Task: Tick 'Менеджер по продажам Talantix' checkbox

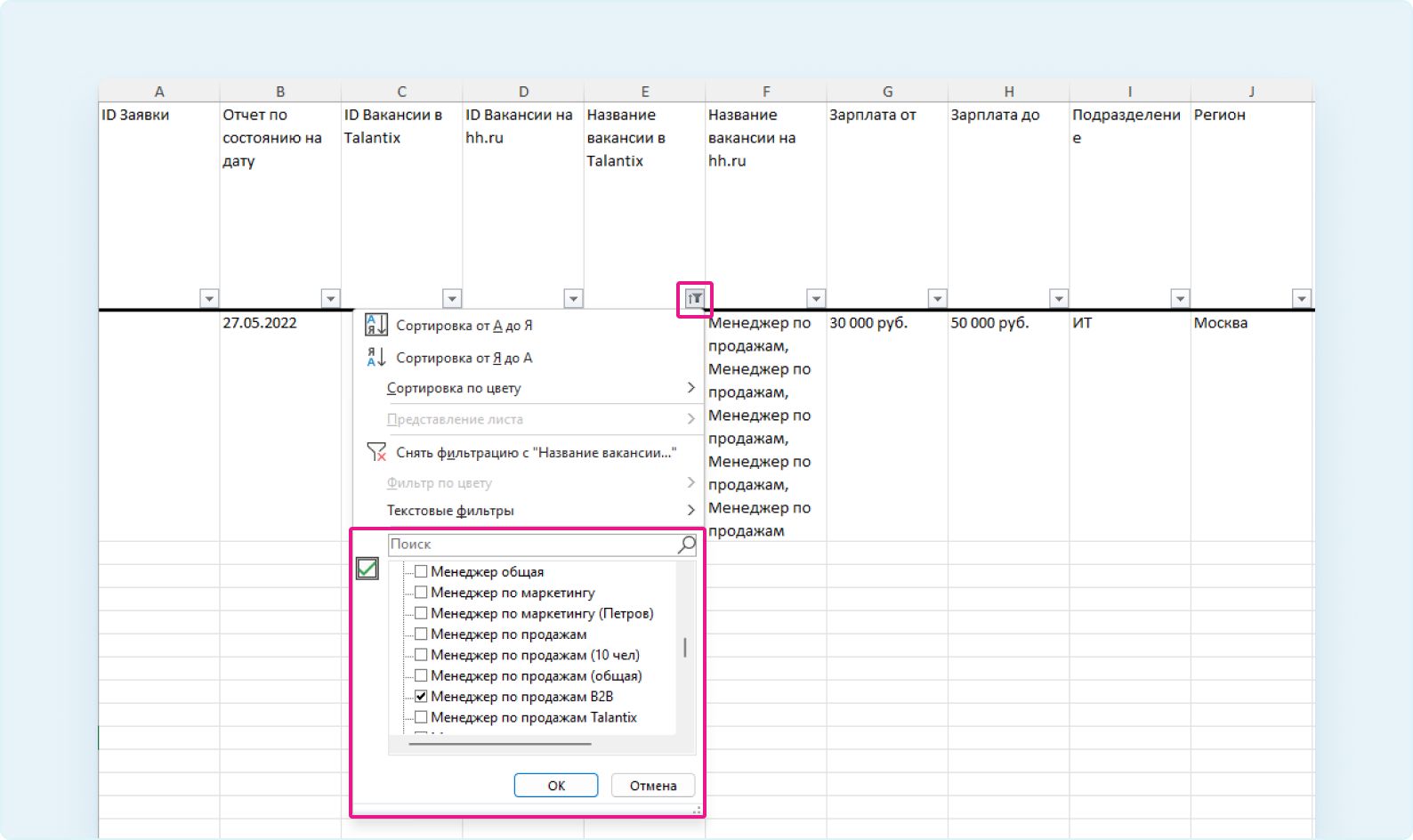Action: (x=421, y=717)
